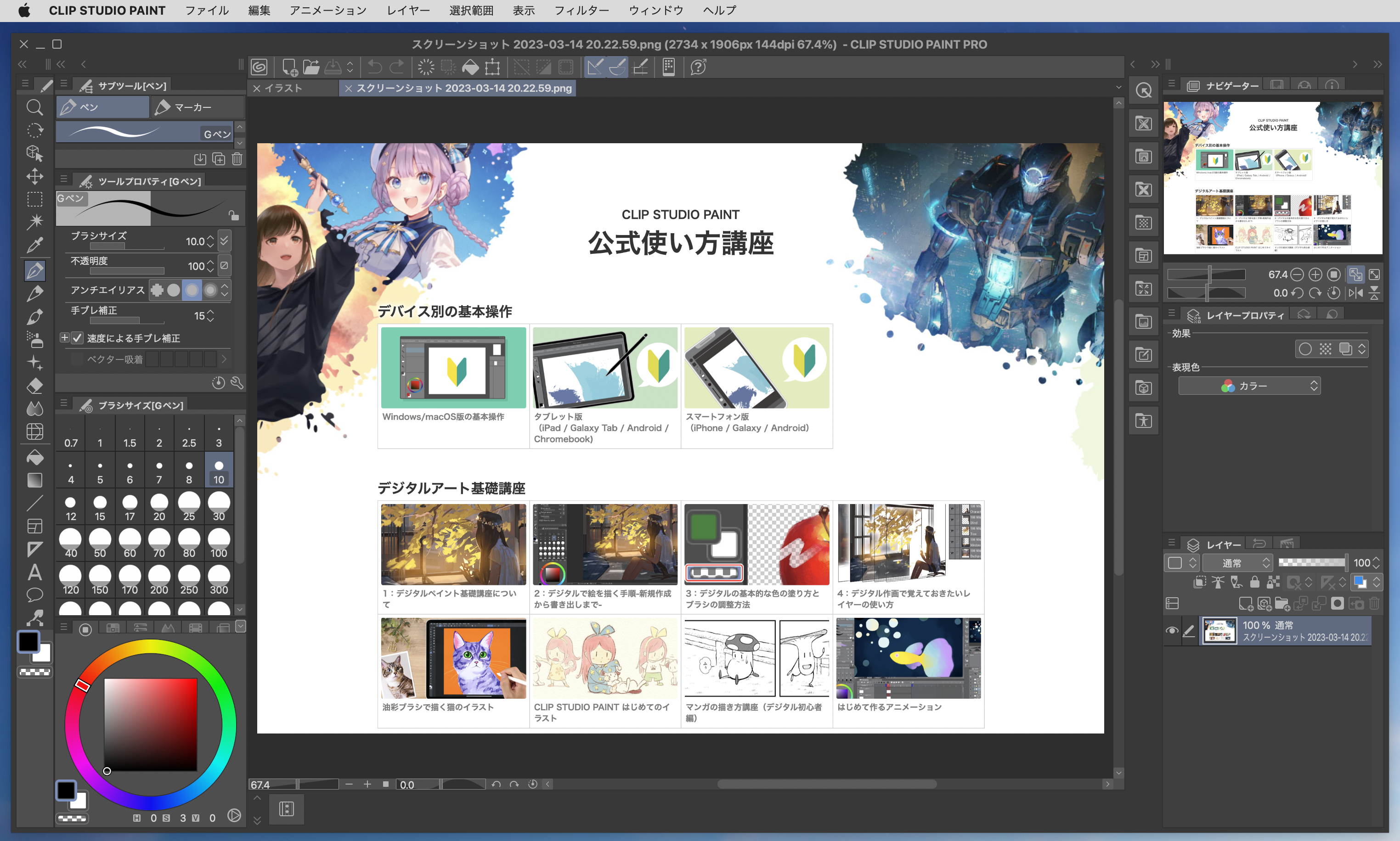Open the 通常 blending mode dropdown
The height and width of the screenshot is (841, 1400).
point(1238,563)
